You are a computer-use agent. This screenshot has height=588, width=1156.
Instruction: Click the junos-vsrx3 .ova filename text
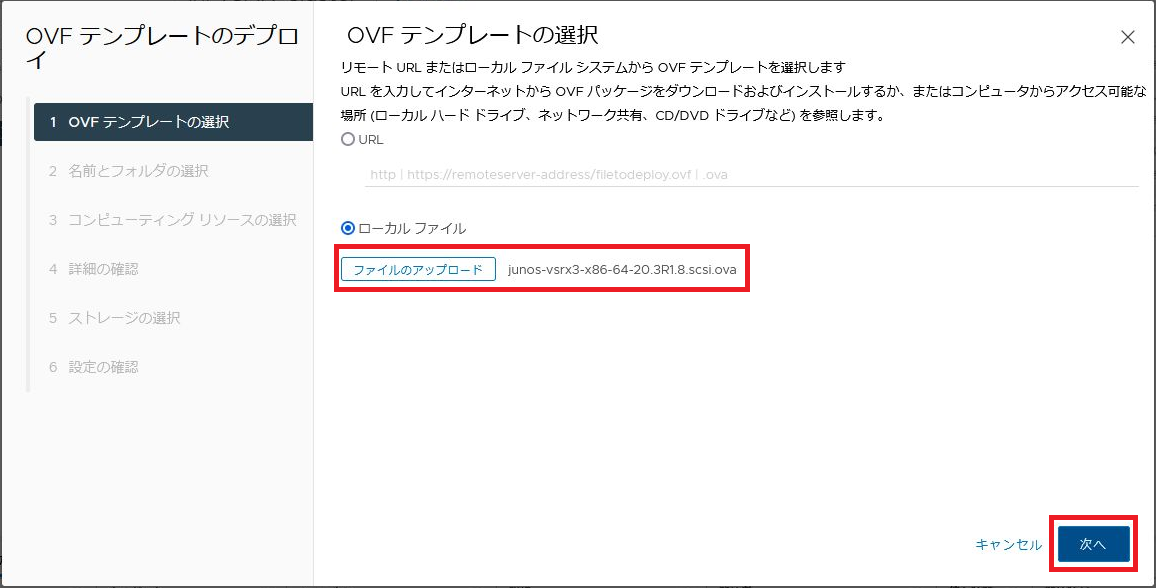622,270
